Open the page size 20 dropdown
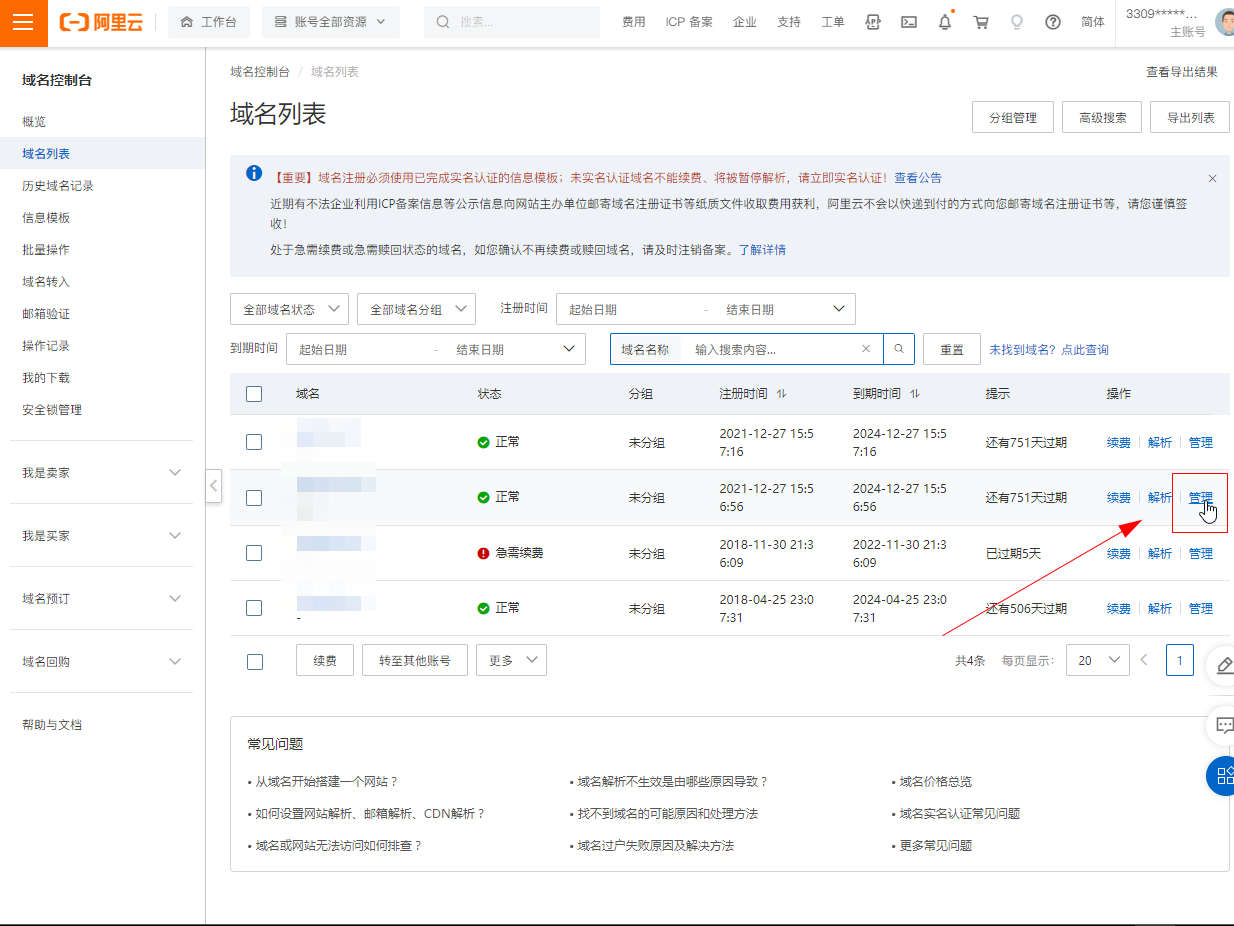1234x926 pixels. [1097, 660]
